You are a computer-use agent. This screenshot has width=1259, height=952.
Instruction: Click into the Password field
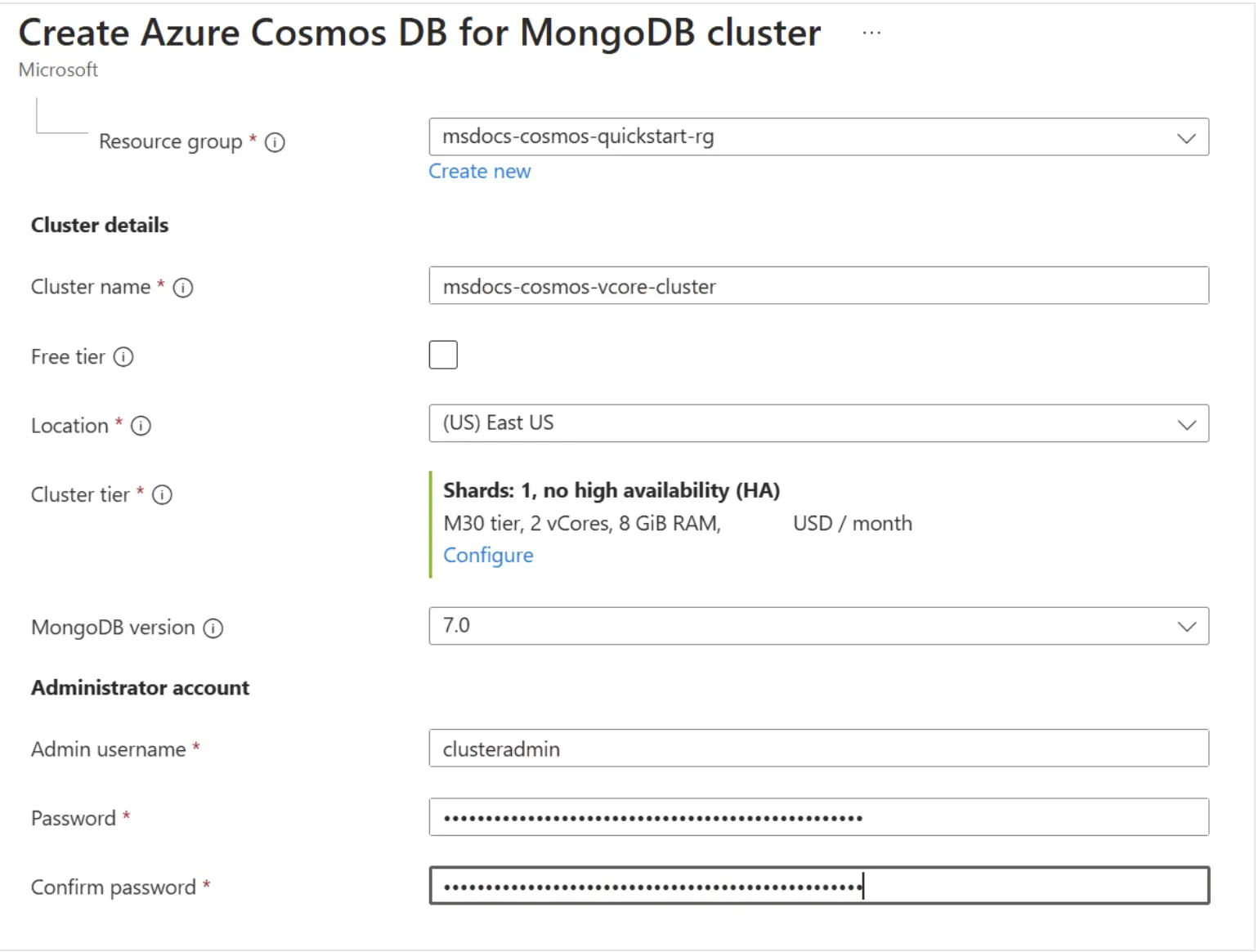(818, 817)
